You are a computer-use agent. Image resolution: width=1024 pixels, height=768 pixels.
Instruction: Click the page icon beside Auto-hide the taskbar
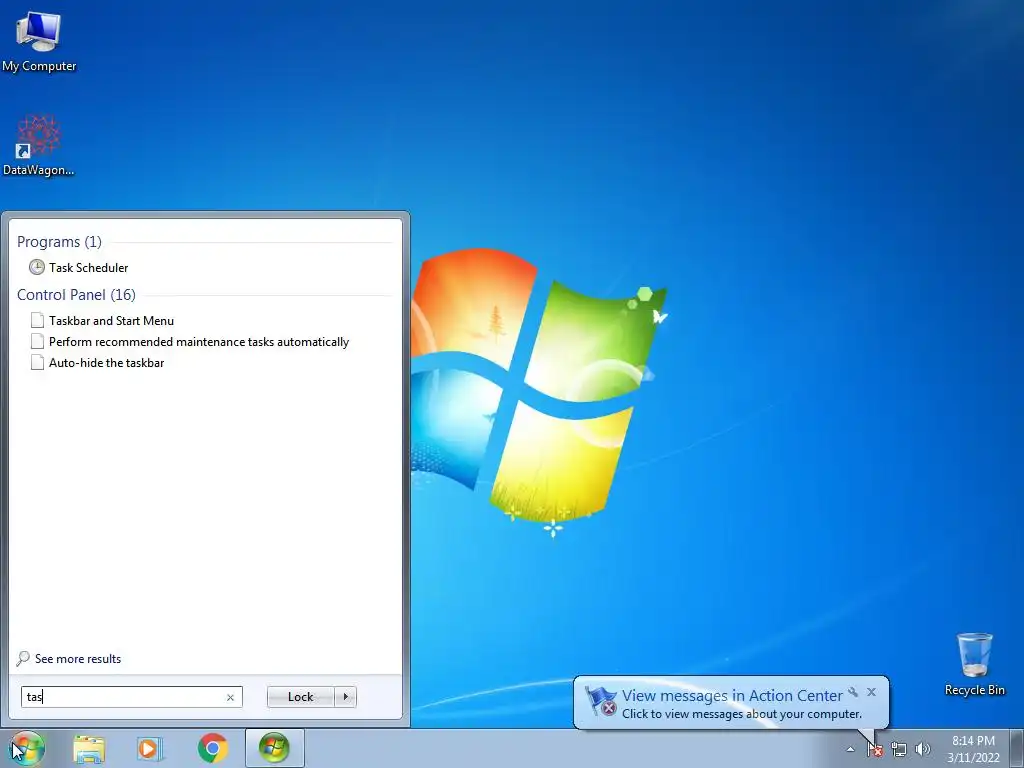point(37,362)
